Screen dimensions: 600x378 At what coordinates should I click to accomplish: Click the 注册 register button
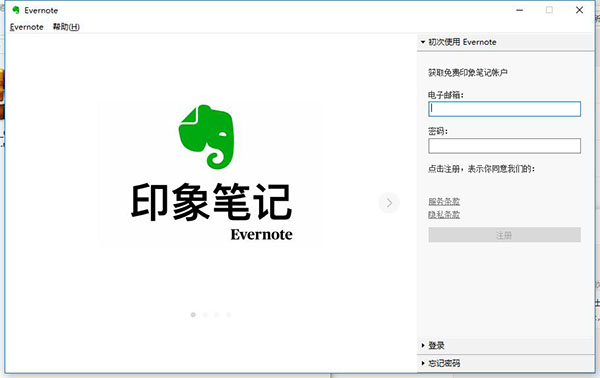(504, 235)
